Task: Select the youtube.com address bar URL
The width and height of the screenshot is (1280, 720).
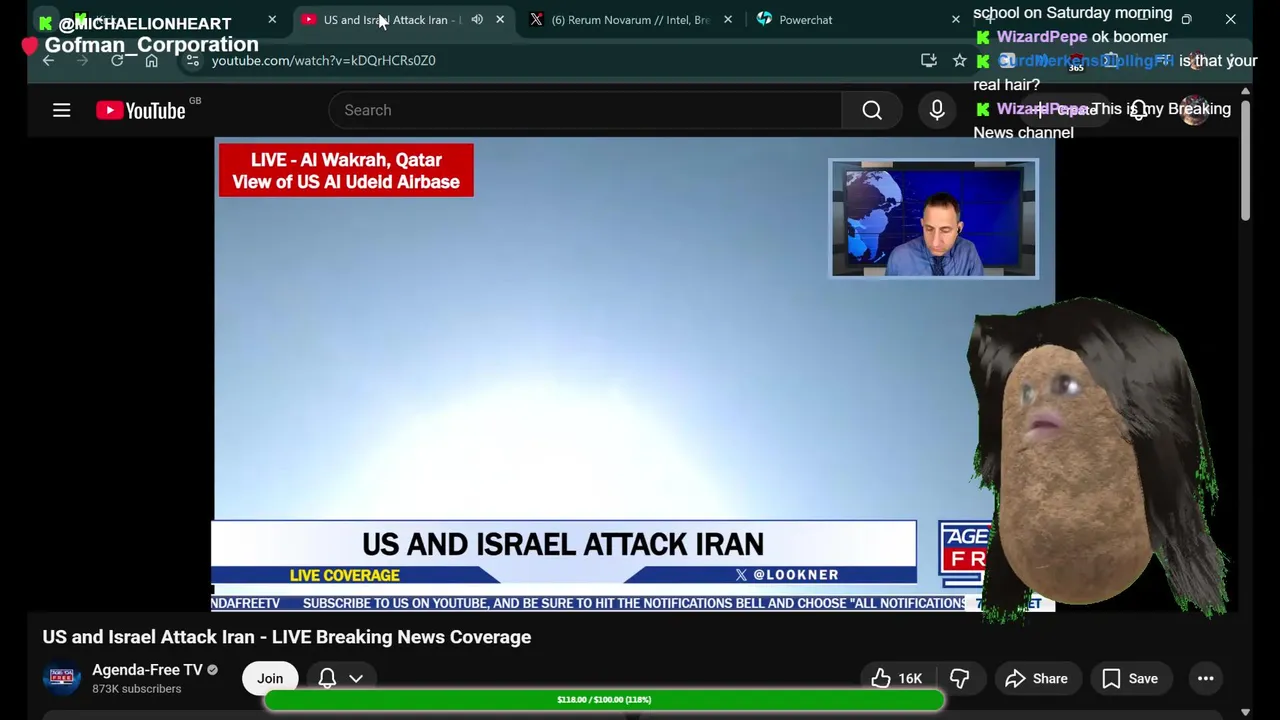Action: pyautogui.click(x=323, y=60)
